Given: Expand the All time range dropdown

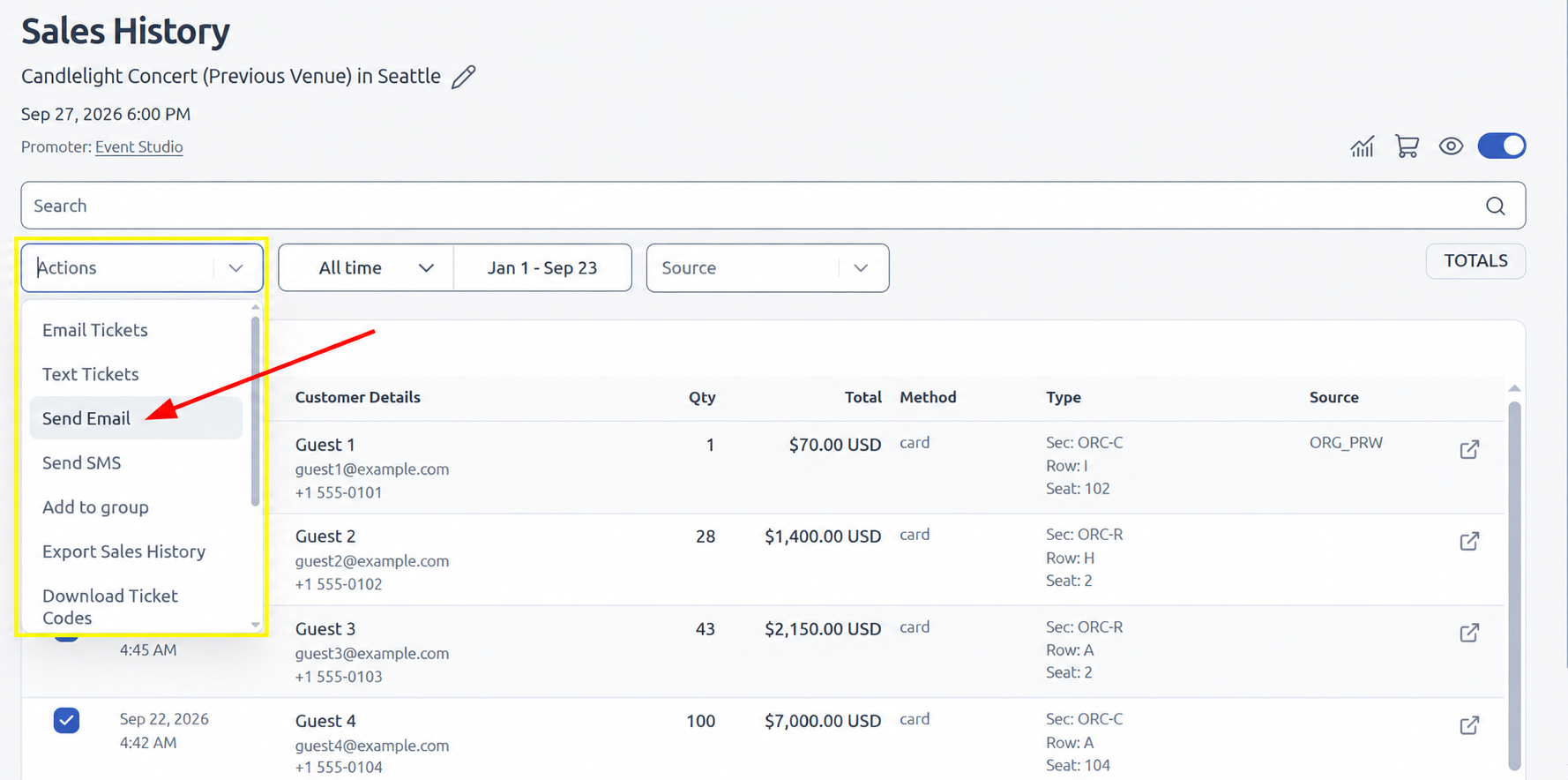Looking at the screenshot, I should 366,267.
